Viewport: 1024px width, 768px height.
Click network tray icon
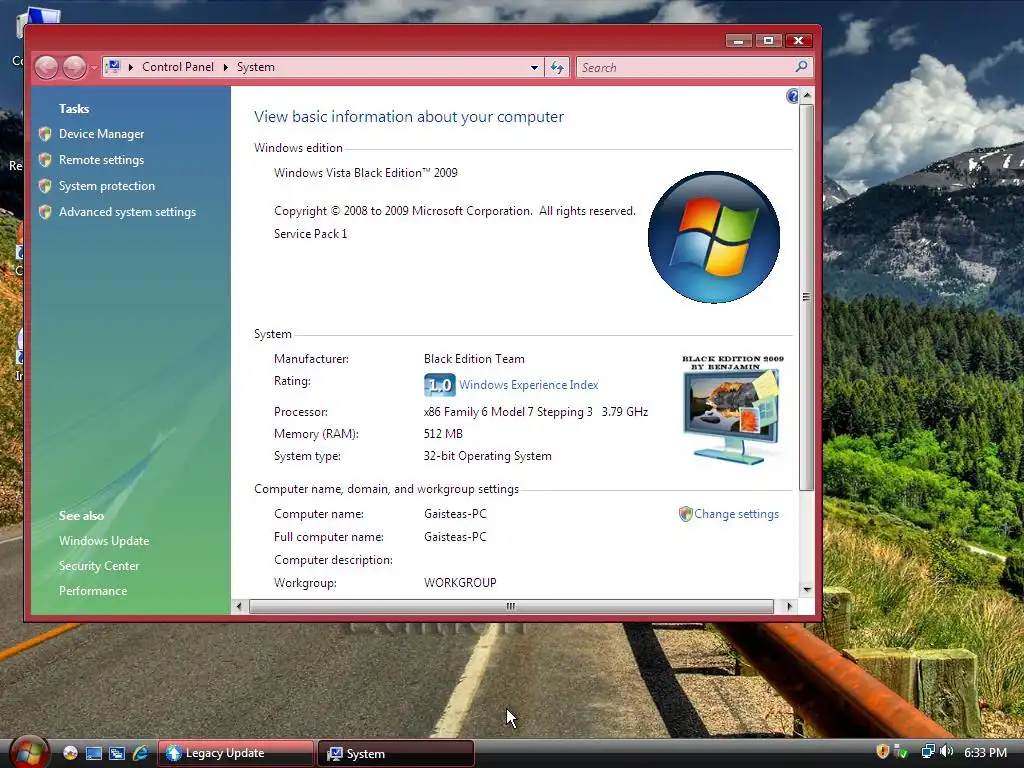[928, 752]
